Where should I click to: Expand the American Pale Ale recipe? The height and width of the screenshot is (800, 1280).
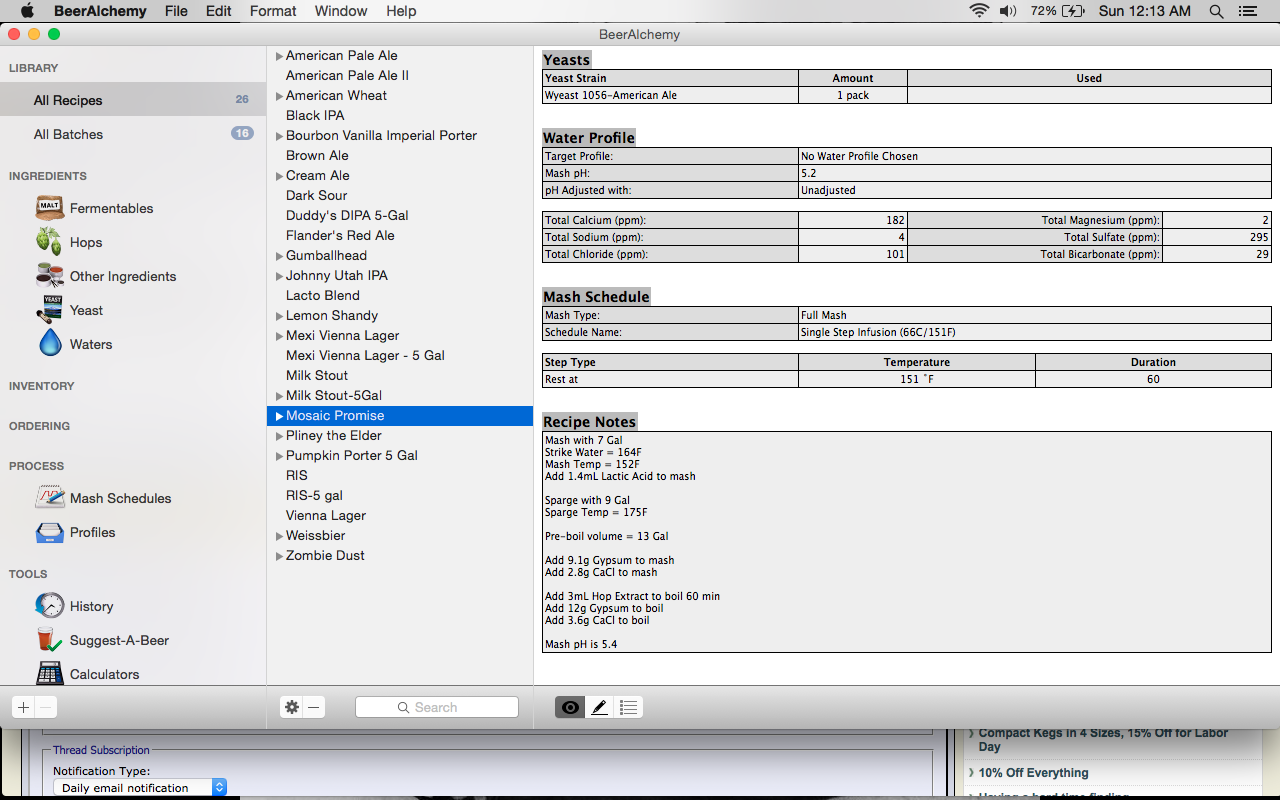pyautogui.click(x=279, y=56)
